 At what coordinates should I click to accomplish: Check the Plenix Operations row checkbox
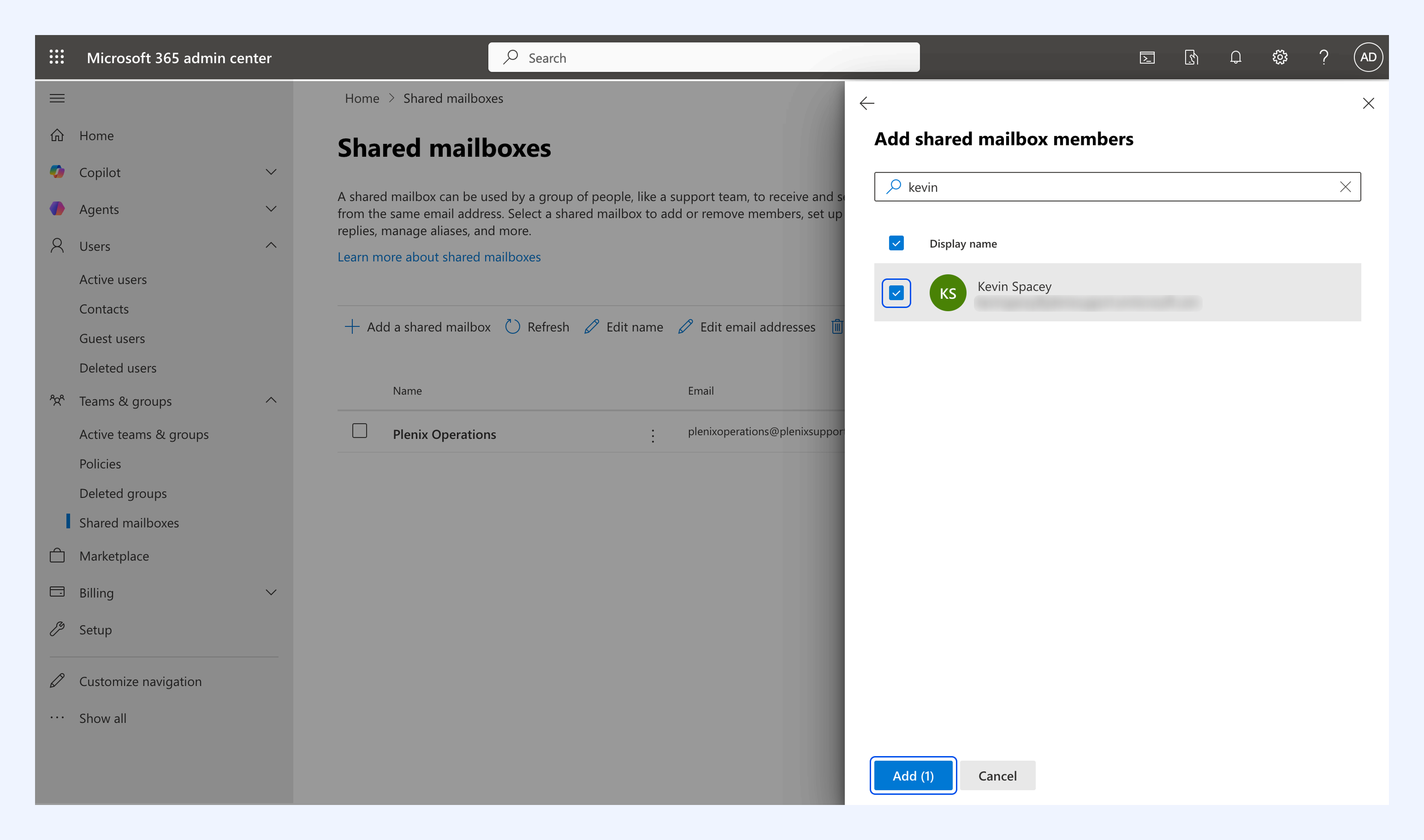[359, 431]
